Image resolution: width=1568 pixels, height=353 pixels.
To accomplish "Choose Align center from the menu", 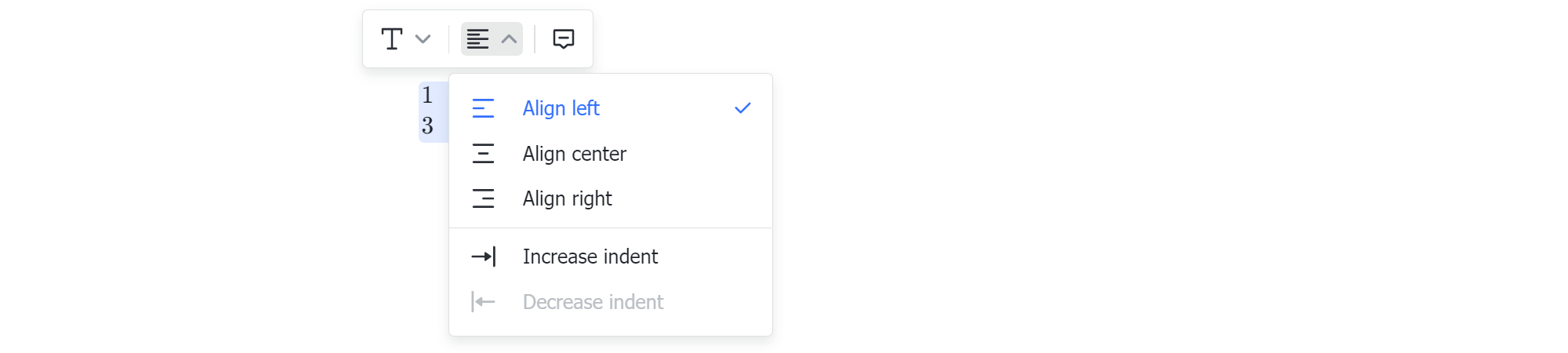I will click(611, 154).
